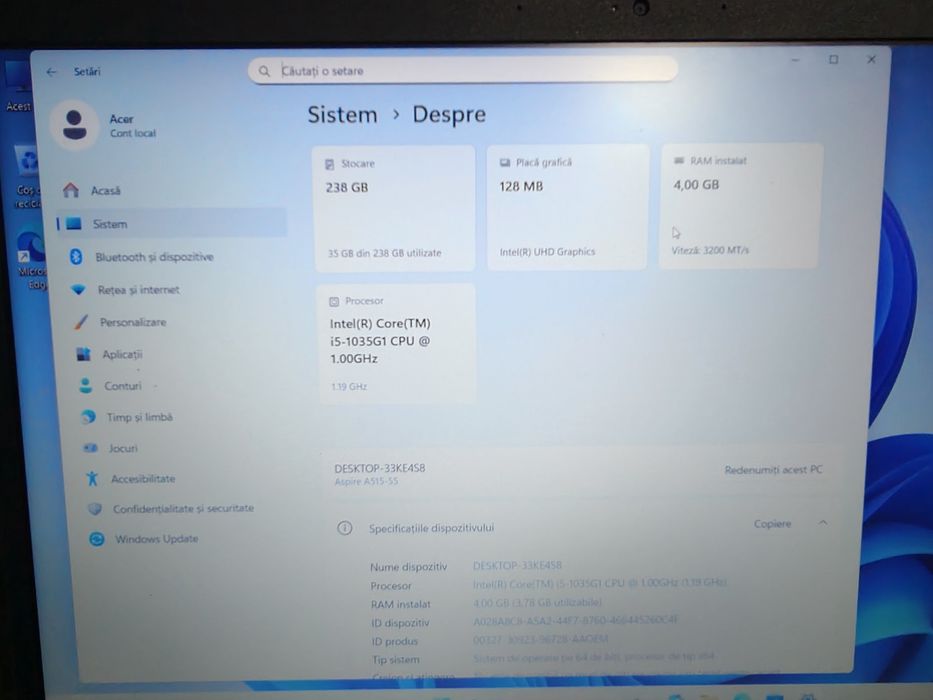Open the RAM instalat 4,00 GB card
The image size is (933, 700).
point(741,206)
